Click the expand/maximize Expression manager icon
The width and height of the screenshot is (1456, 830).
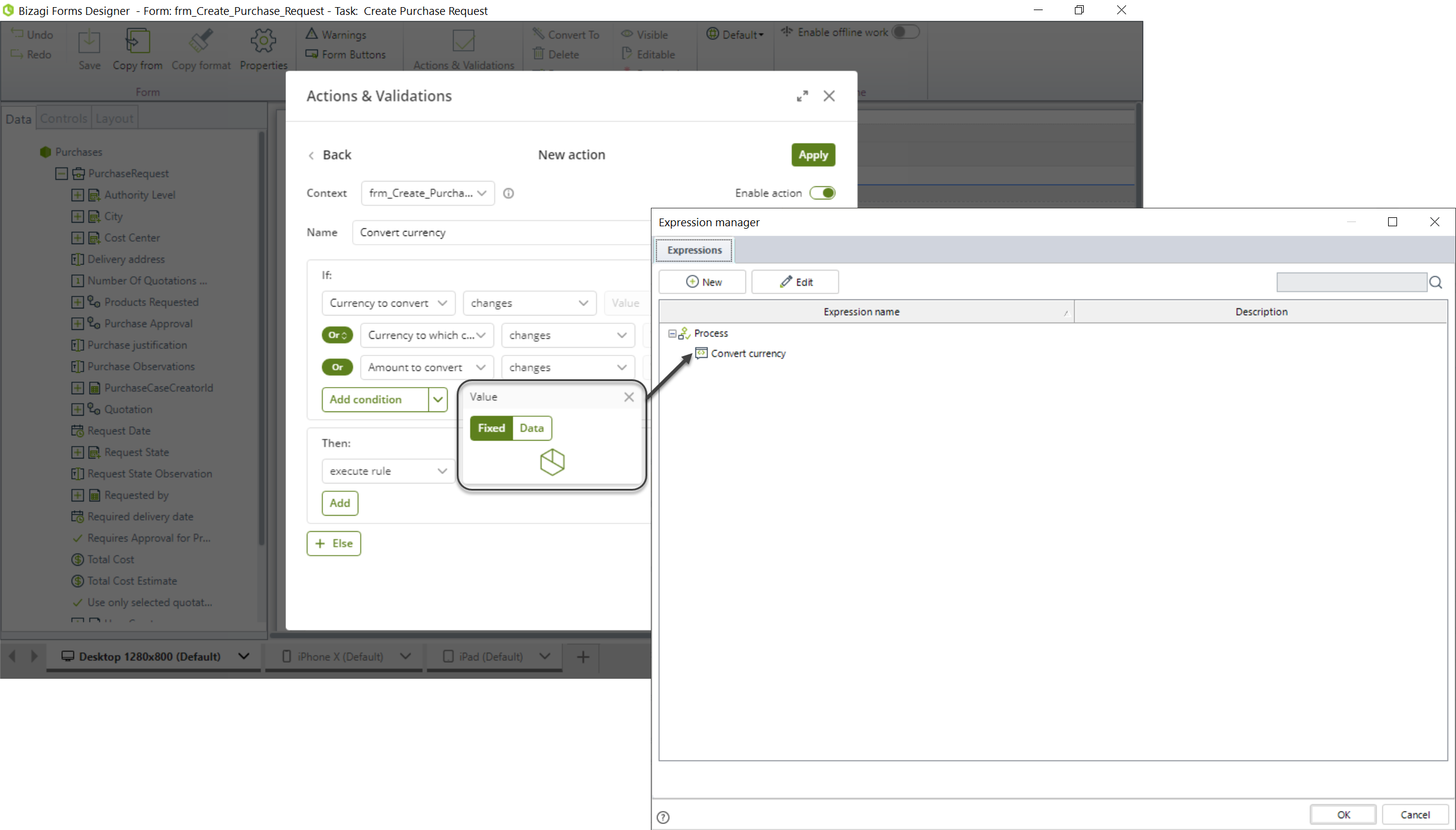pos(1393,221)
